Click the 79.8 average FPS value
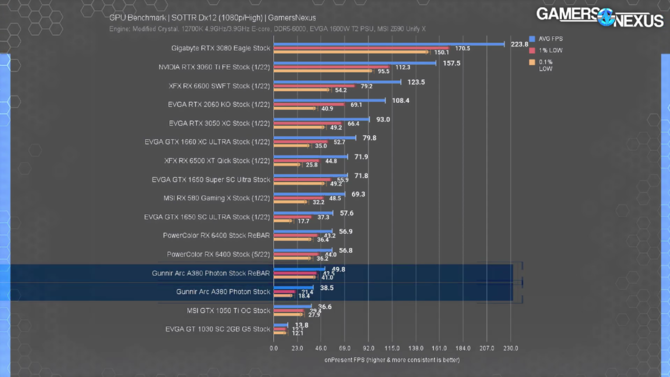The height and width of the screenshot is (377, 670). tap(370, 138)
